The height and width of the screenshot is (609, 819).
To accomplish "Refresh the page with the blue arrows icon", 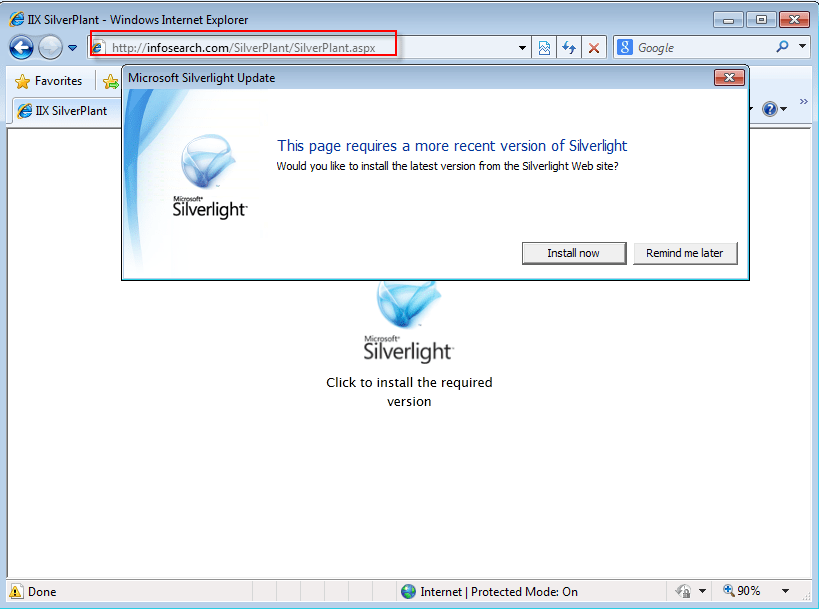I will coord(569,48).
